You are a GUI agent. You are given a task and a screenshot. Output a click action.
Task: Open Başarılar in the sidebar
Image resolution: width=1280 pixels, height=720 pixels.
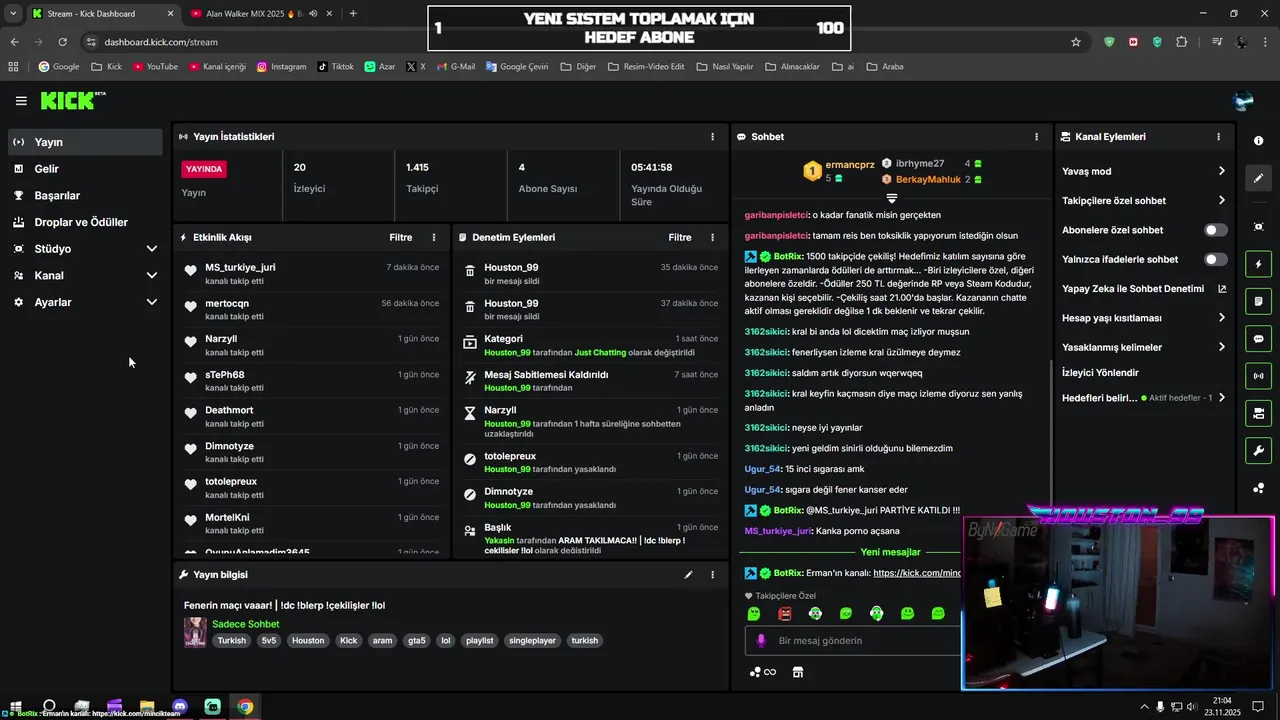point(85,196)
